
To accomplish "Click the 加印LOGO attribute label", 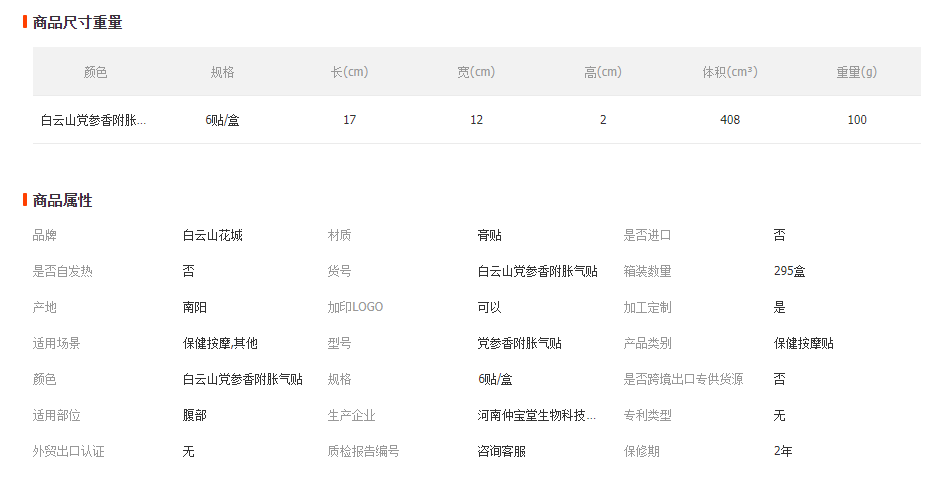I will click(x=355, y=307).
